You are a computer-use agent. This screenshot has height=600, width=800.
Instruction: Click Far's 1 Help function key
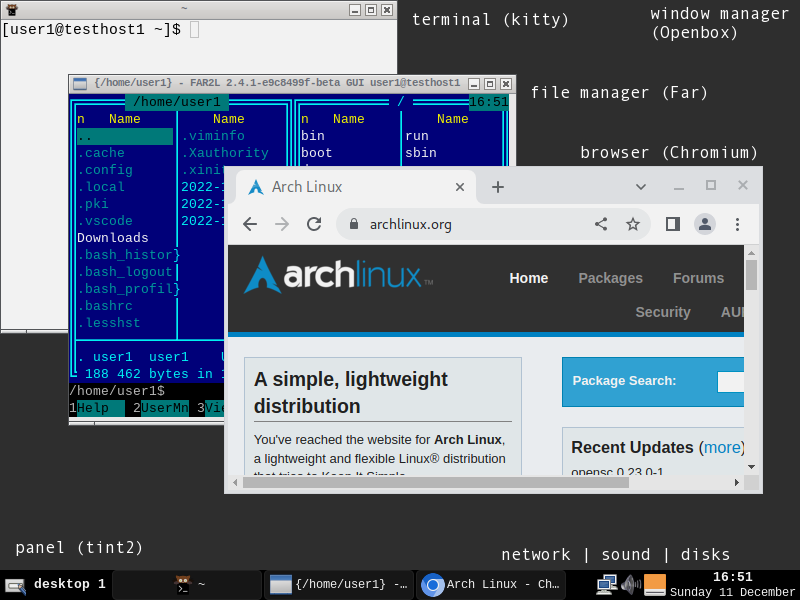(97, 408)
